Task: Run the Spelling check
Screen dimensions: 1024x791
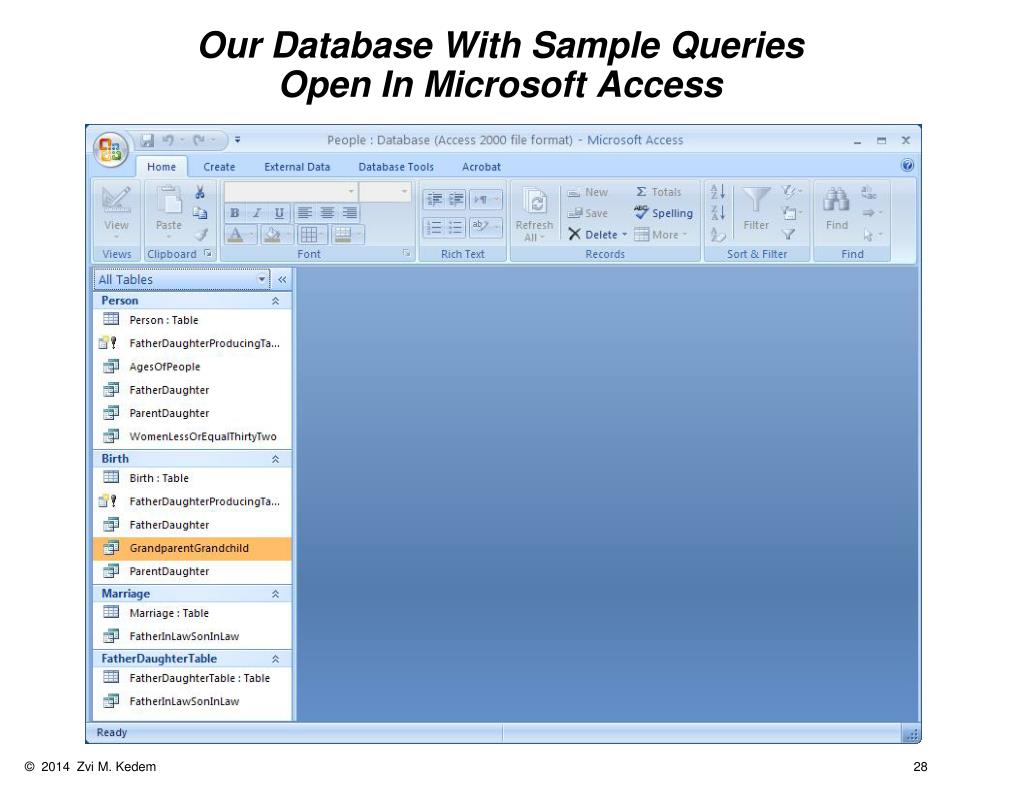Action: [663, 213]
